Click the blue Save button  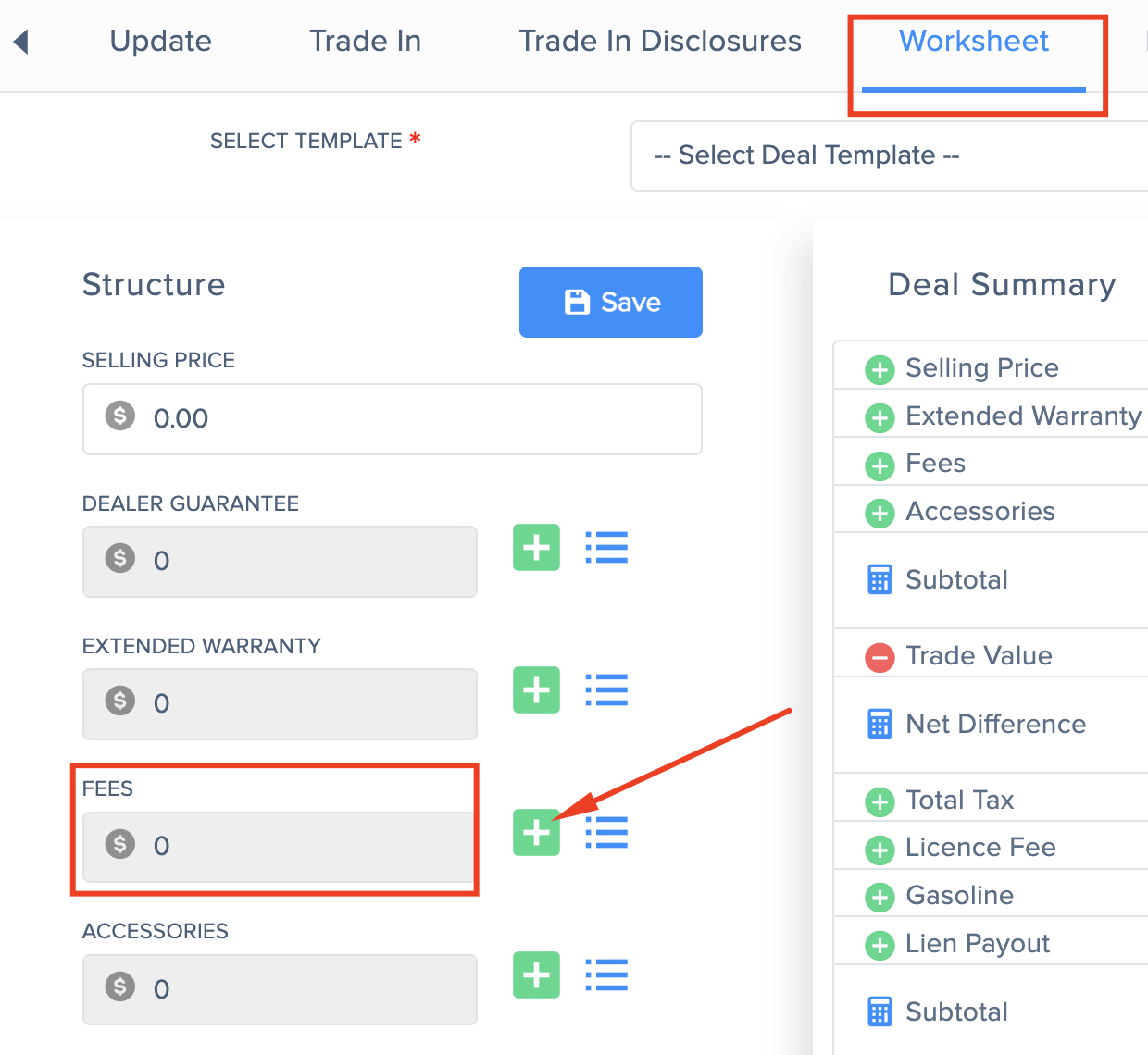click(x=611, y=303)
